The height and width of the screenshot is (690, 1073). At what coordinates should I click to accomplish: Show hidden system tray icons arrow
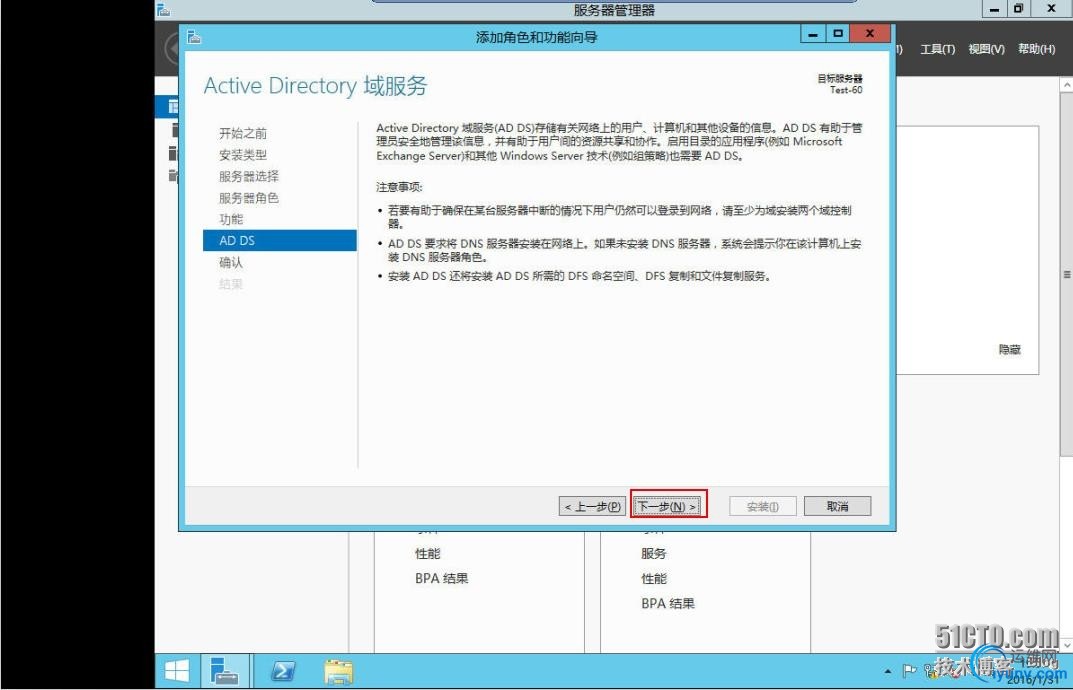coord(888,672)
